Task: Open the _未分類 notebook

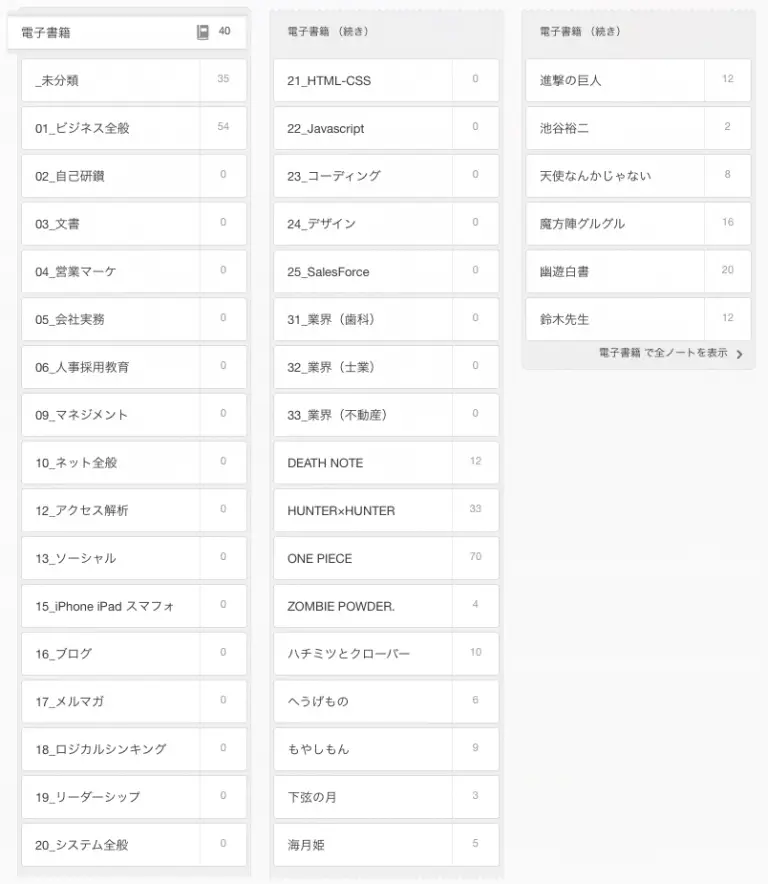Action: coord(110,80)
